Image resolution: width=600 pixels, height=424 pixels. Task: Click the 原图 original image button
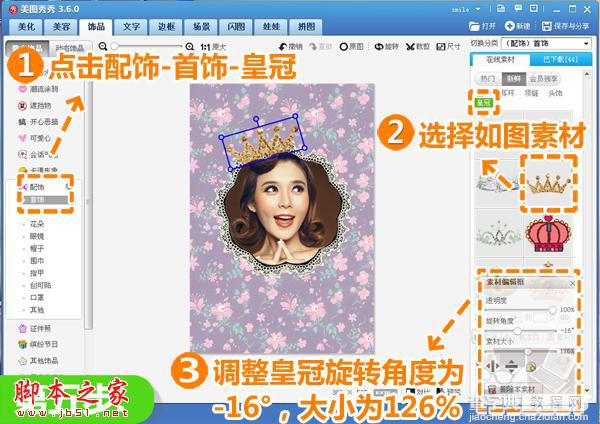point(351,46)
